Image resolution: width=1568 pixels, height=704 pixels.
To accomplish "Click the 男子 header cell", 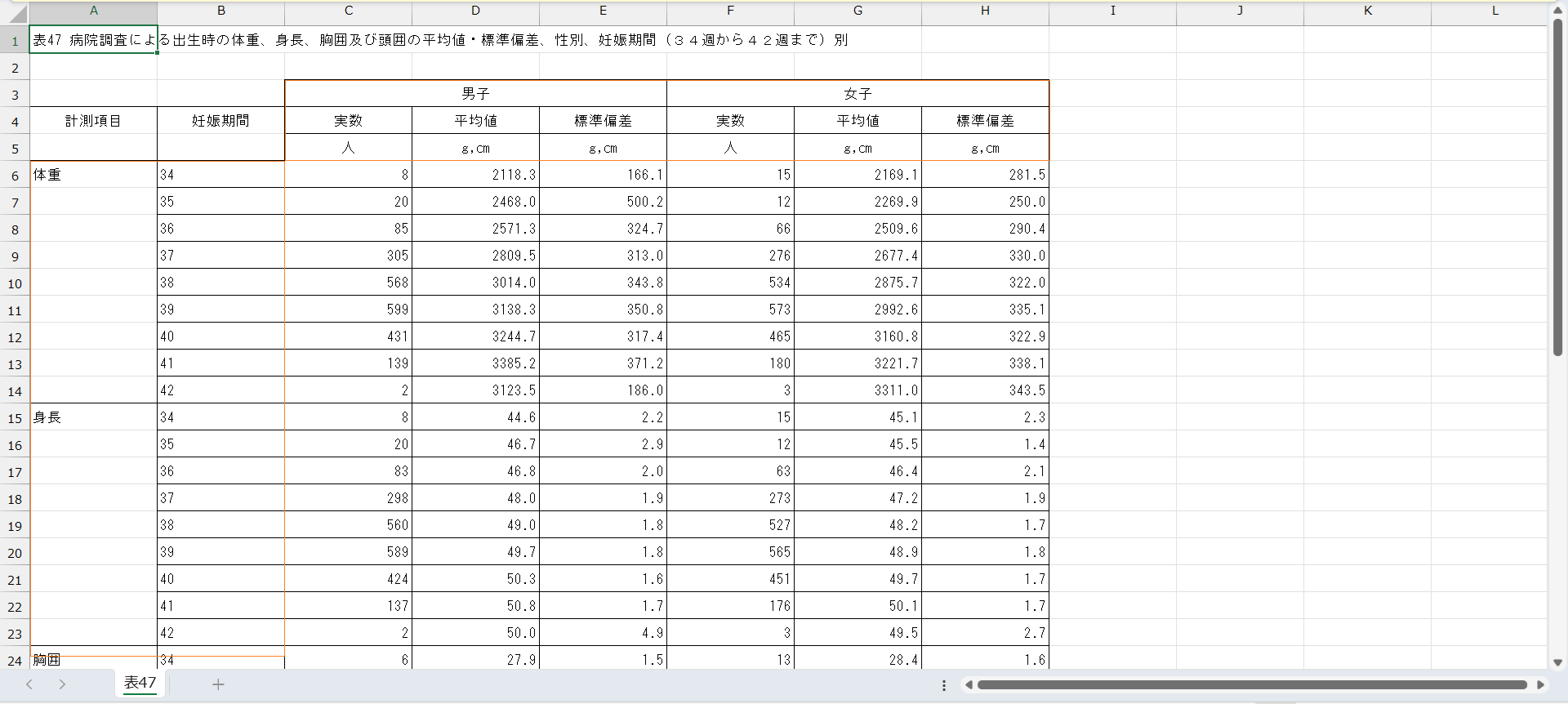I will 475,94.
